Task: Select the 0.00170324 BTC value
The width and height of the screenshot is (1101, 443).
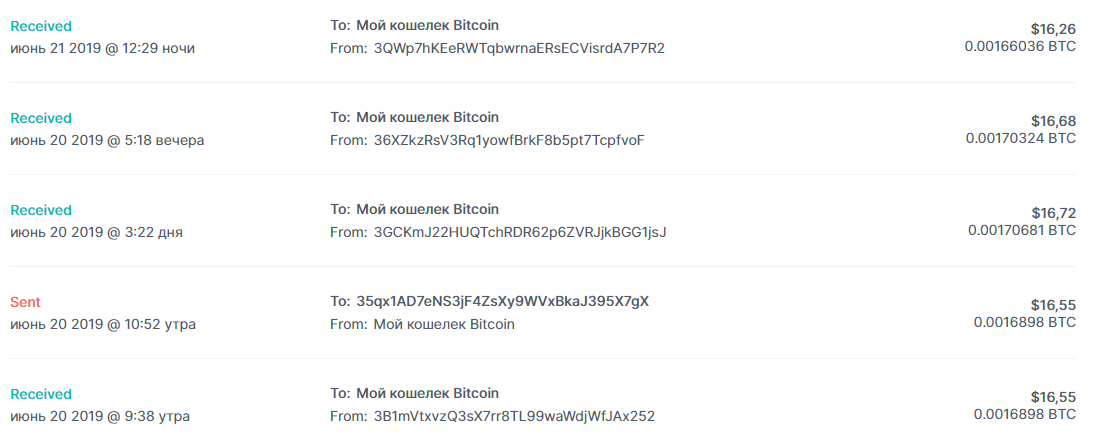Action: (1020, 138)
